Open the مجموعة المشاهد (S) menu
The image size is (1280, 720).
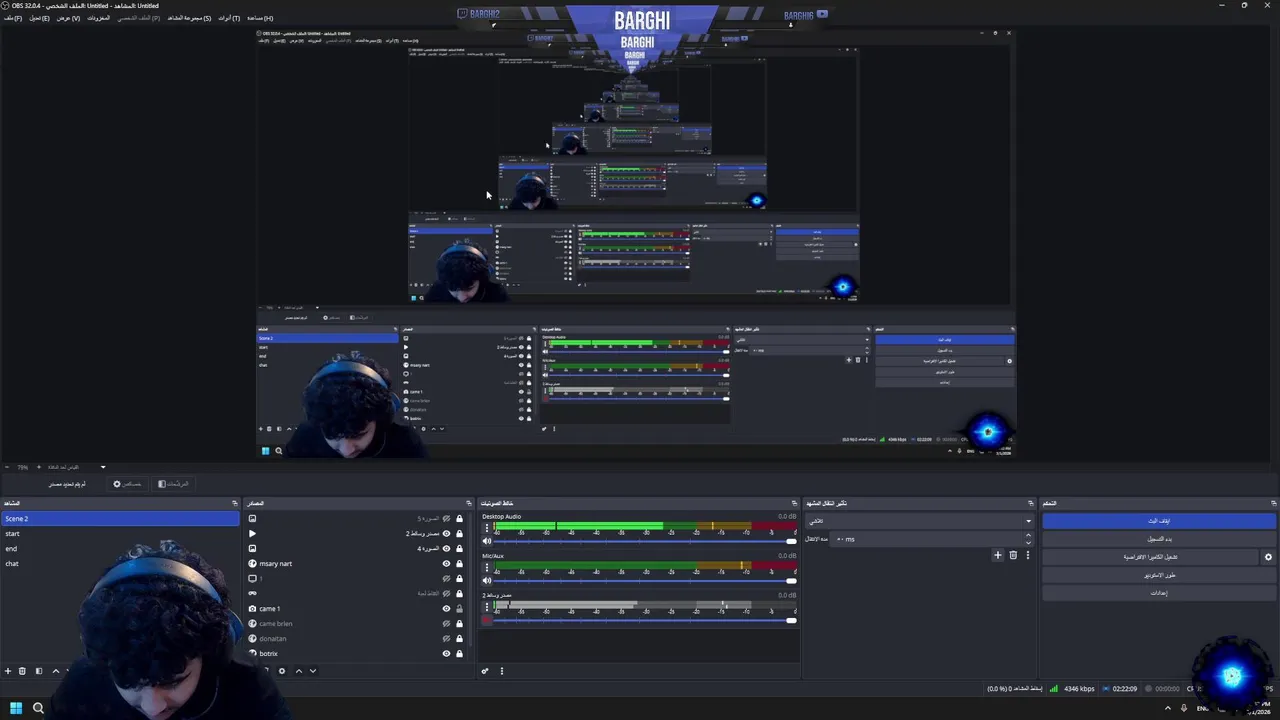(x=189, y=18)
